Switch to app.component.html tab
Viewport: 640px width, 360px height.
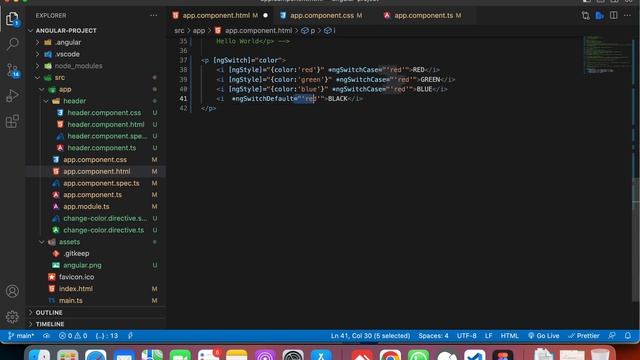tap(216, 16)
